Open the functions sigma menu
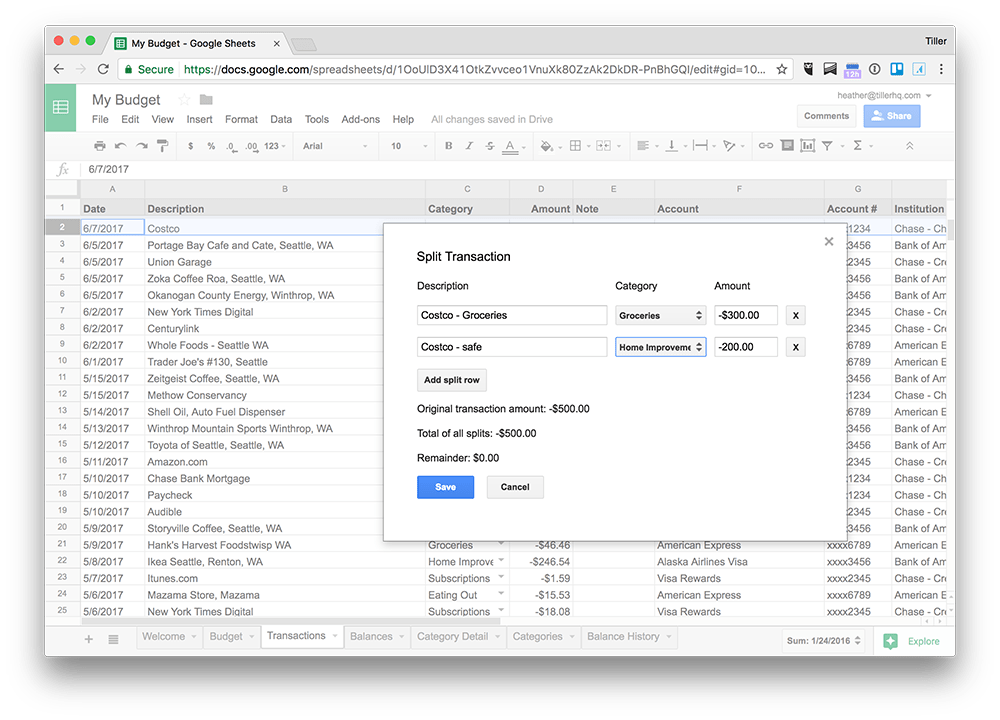Image resolution: width=1000 pixels, height=720 pixels. click(858, 146)
